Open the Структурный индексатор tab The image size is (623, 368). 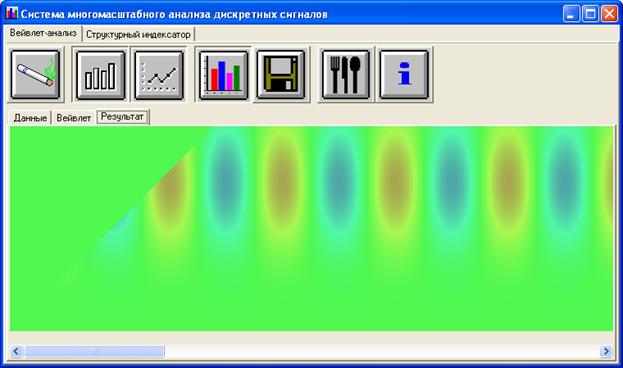click(x=138, y=35)
